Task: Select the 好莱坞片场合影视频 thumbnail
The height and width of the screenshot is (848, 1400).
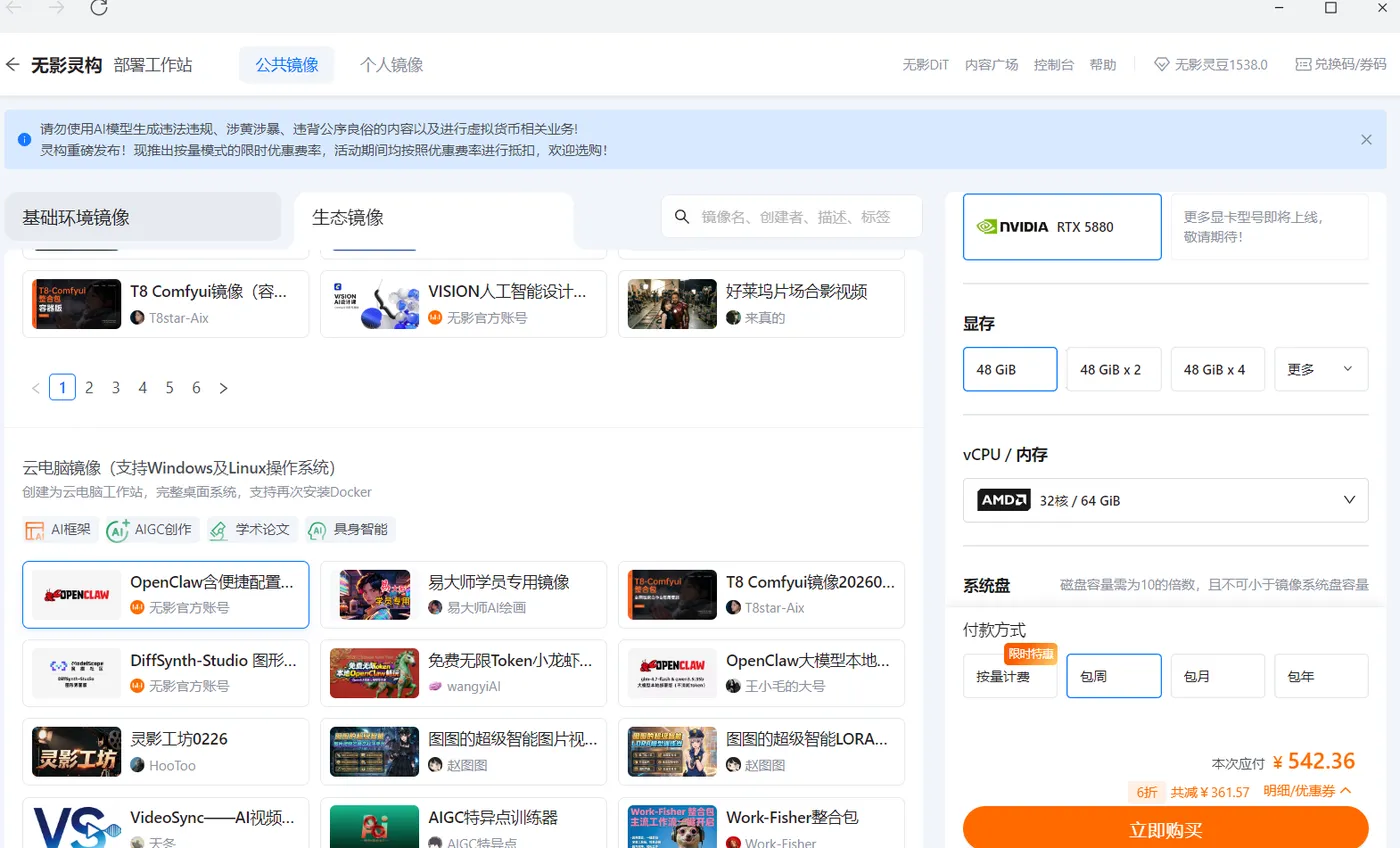Action: 673,304
